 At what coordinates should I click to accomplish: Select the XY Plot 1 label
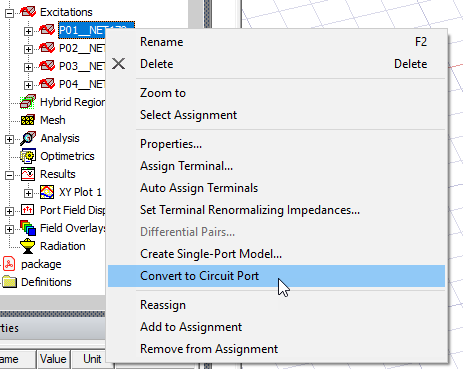(80, 192)
